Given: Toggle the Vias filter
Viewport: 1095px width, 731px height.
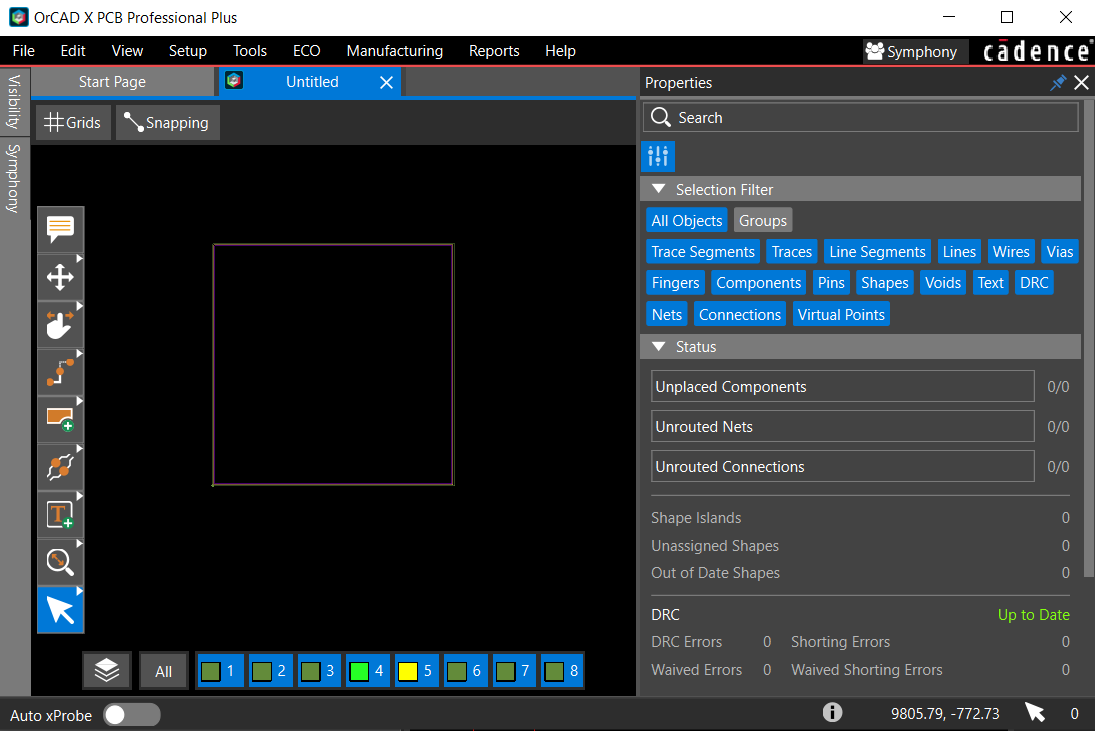Looking at the screenshot, I should tap(1059, 252).
